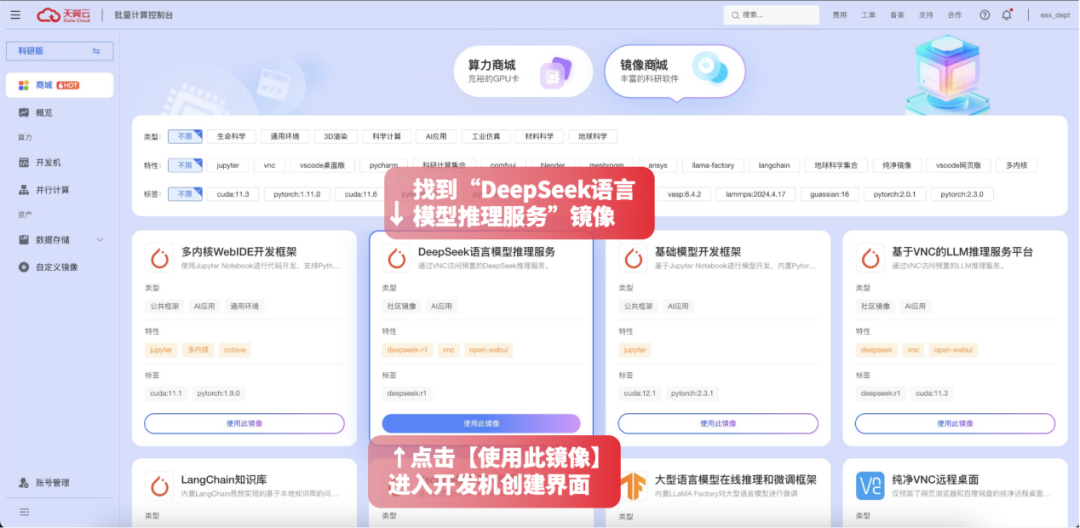Filter type by AI应用
The width and height of the screenshot is (1080, 528).
coord(436,136)
